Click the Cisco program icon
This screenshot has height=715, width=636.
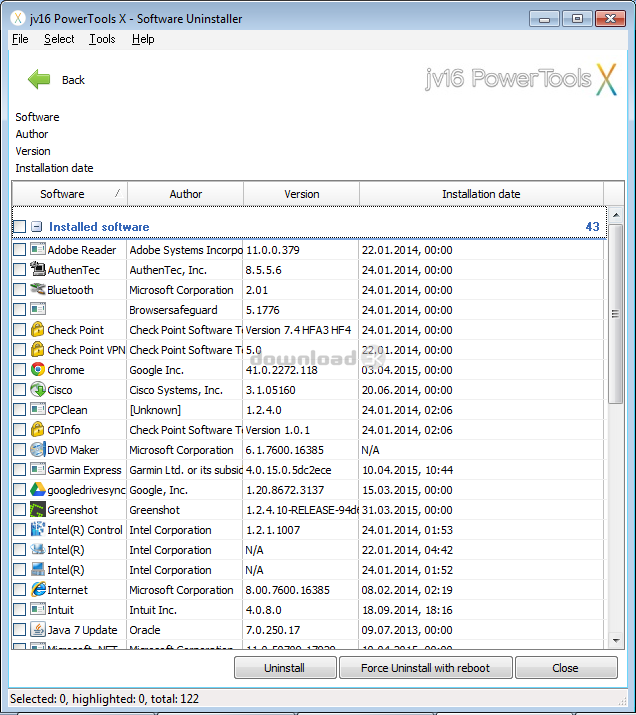pyautogui.click(x=37, y=389)
